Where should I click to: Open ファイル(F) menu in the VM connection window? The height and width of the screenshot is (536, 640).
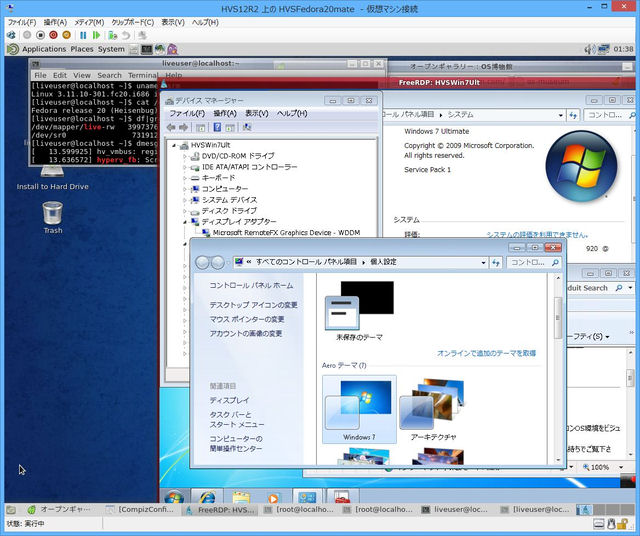(22, 22)
